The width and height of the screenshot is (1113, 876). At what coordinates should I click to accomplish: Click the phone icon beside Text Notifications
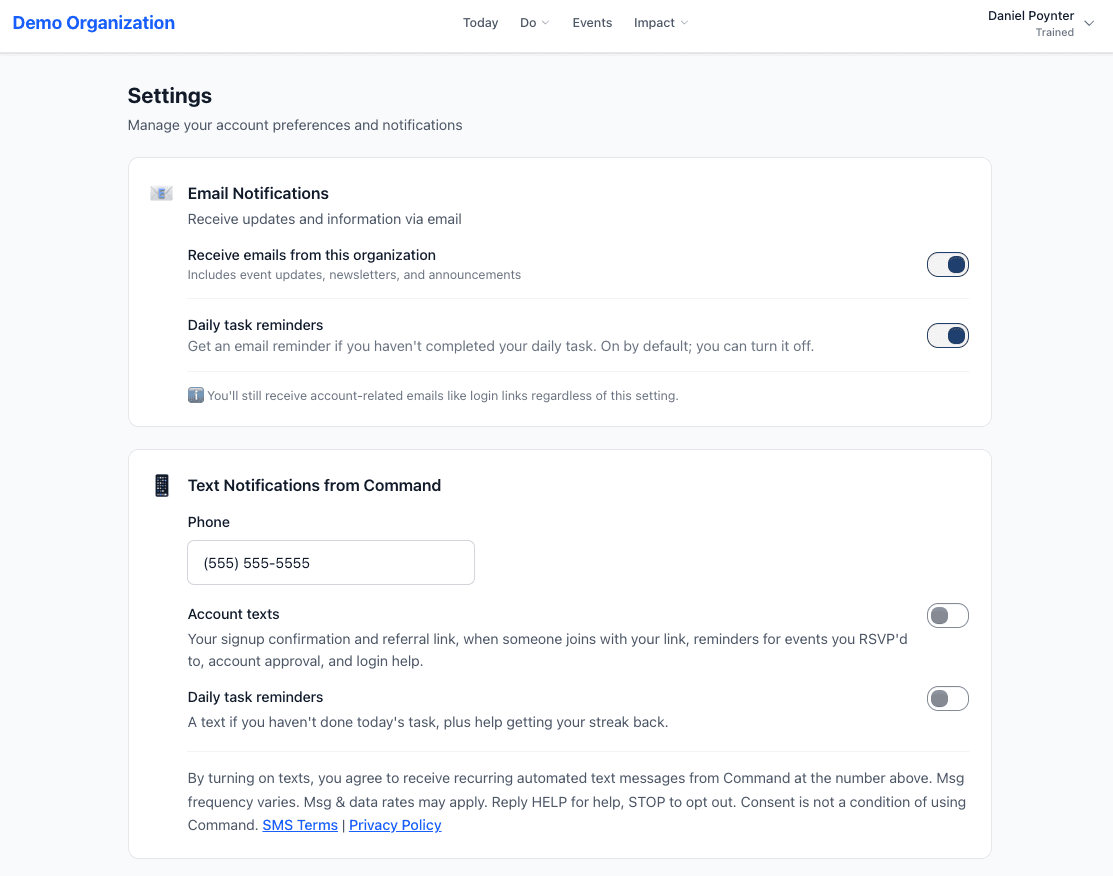click(x=162, y=486)
